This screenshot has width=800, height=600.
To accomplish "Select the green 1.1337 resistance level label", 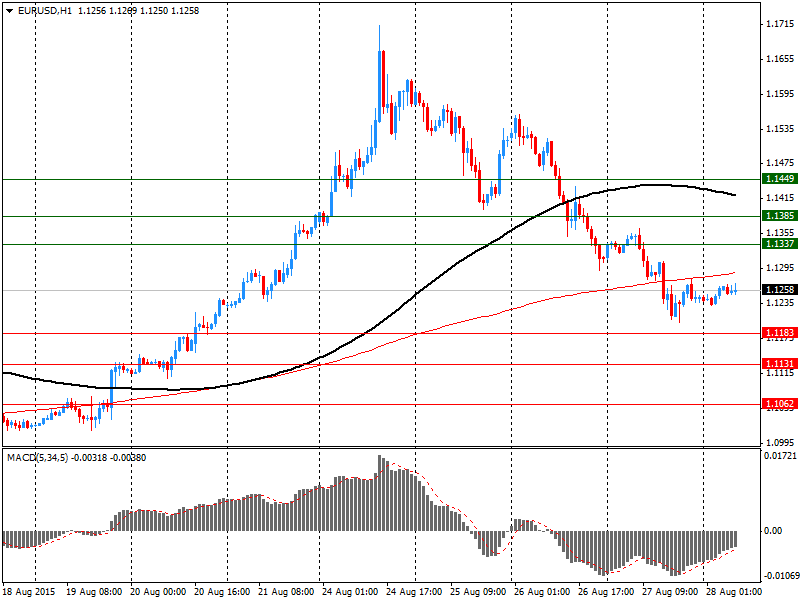I will coord(780,244).
